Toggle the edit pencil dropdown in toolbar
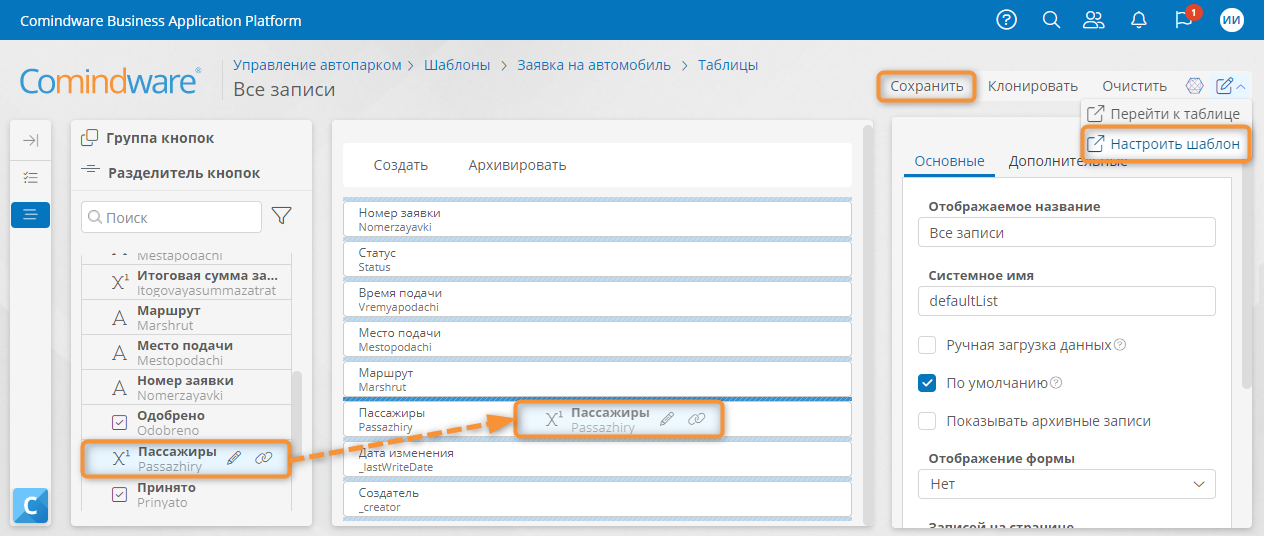Viewport: 1264px width, 536px height. 1231,86
